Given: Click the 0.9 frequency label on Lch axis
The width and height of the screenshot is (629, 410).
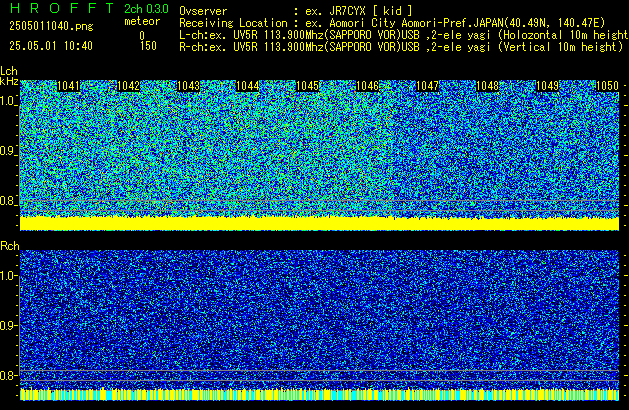Looking at the screenshot, I should 8,151.
